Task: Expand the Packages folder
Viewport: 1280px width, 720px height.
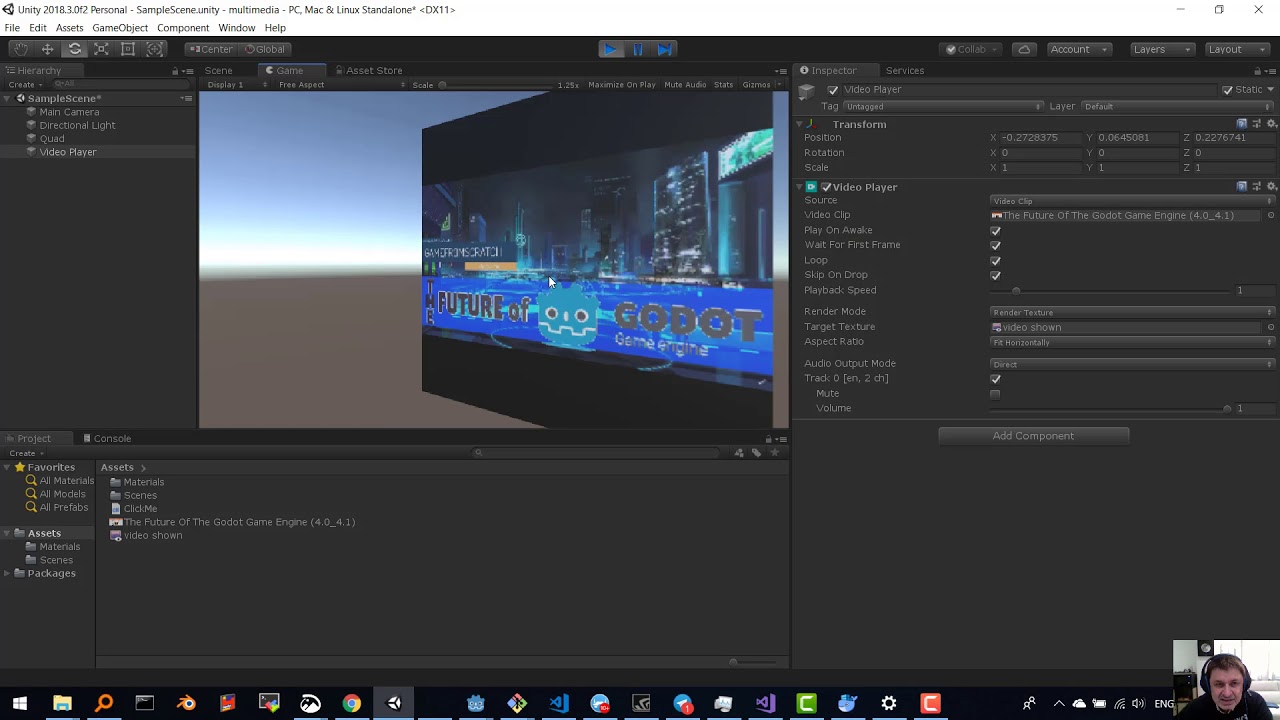Action: click(8, 574)
